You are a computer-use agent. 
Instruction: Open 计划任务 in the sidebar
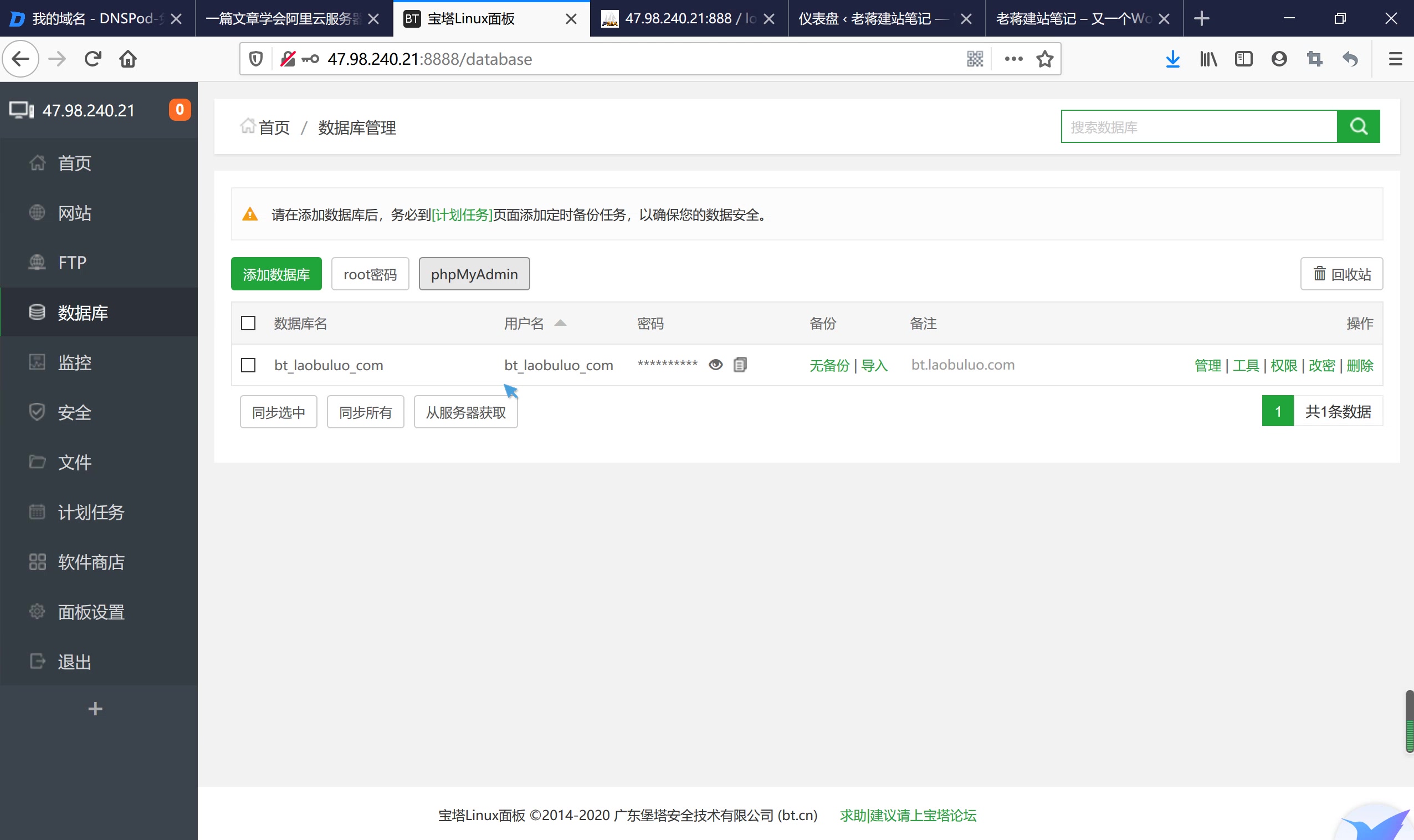tap(99, 511)
